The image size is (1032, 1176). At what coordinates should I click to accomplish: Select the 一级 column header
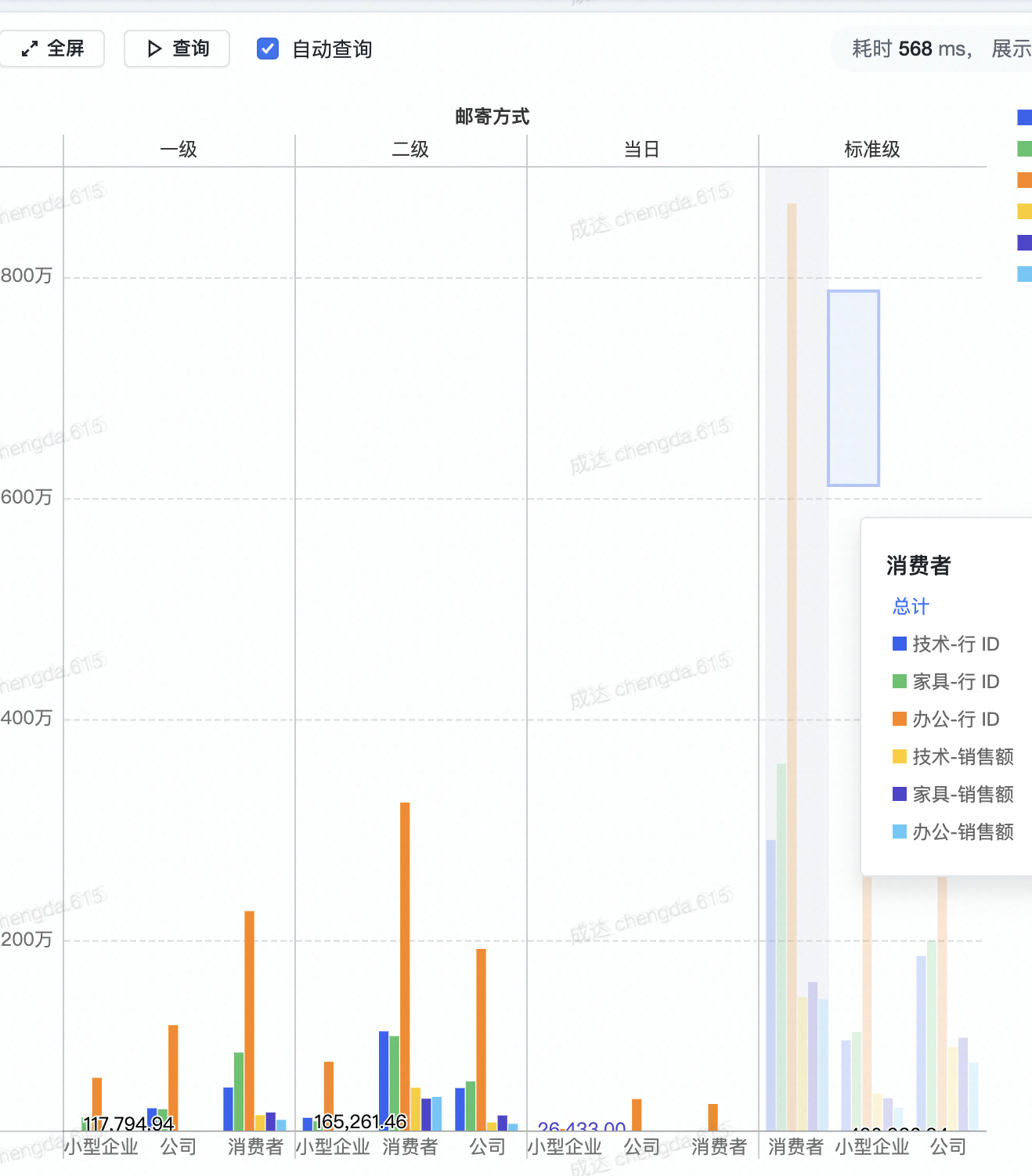pos(179,150)
